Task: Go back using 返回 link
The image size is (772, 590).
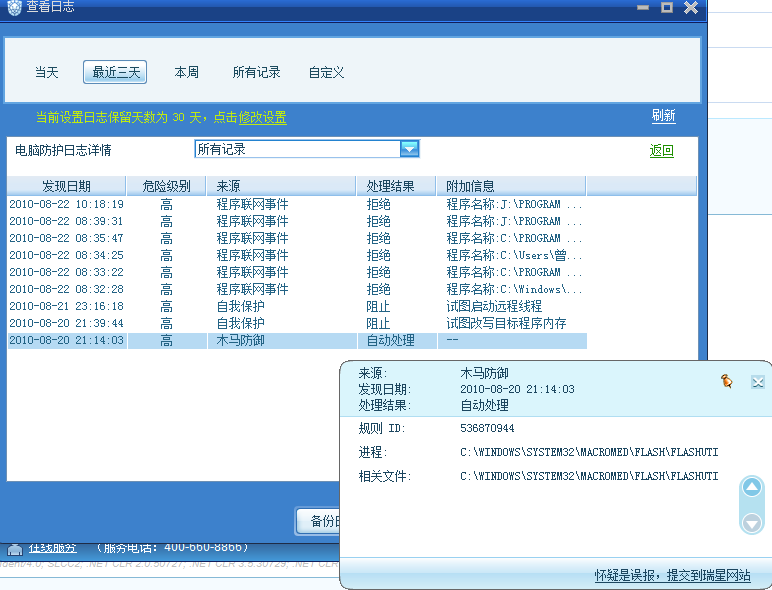Action: [661, 151]
